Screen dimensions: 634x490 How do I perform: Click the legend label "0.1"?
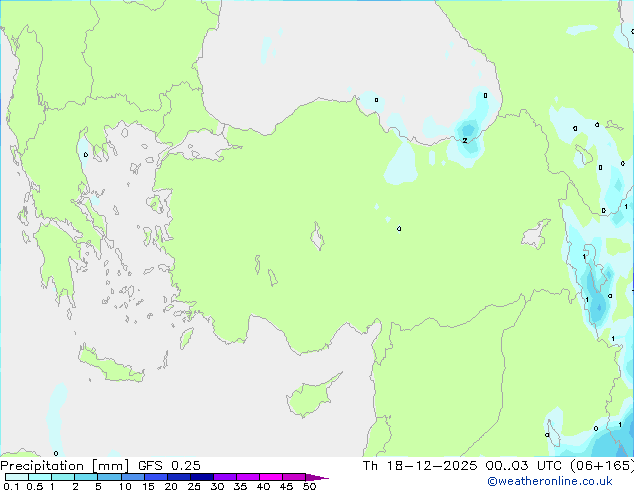click(x=11, y=486)
